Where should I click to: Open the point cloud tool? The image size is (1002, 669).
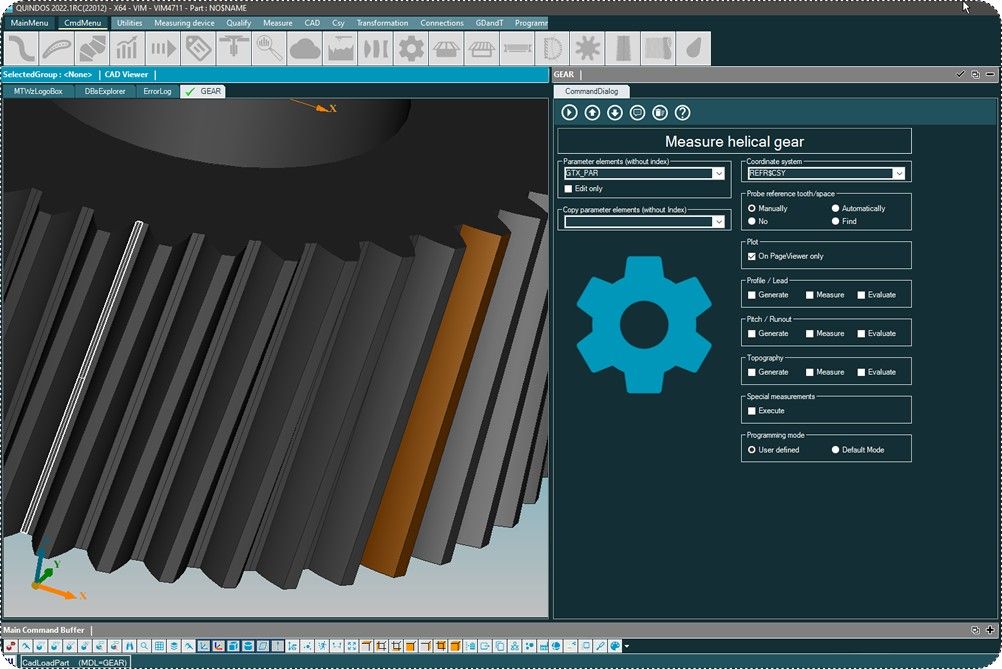pos(304,49)
